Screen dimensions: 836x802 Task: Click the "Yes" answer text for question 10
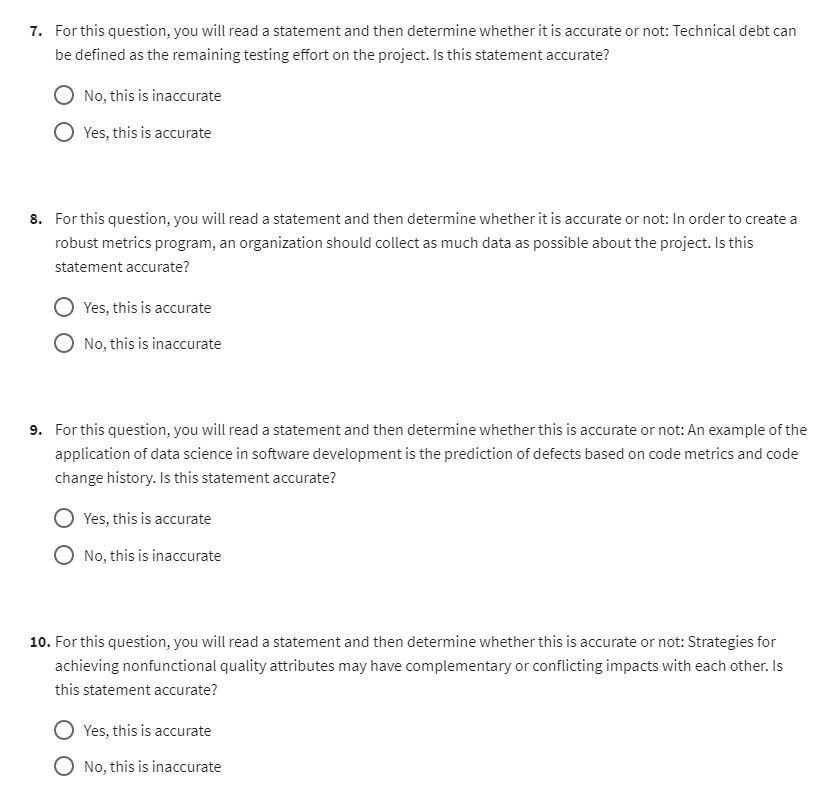click(x=143, y=730)
